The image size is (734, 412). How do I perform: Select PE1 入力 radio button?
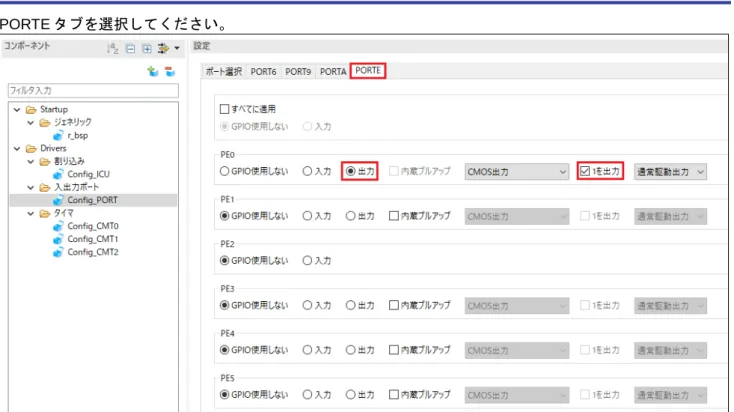point(307,216)
